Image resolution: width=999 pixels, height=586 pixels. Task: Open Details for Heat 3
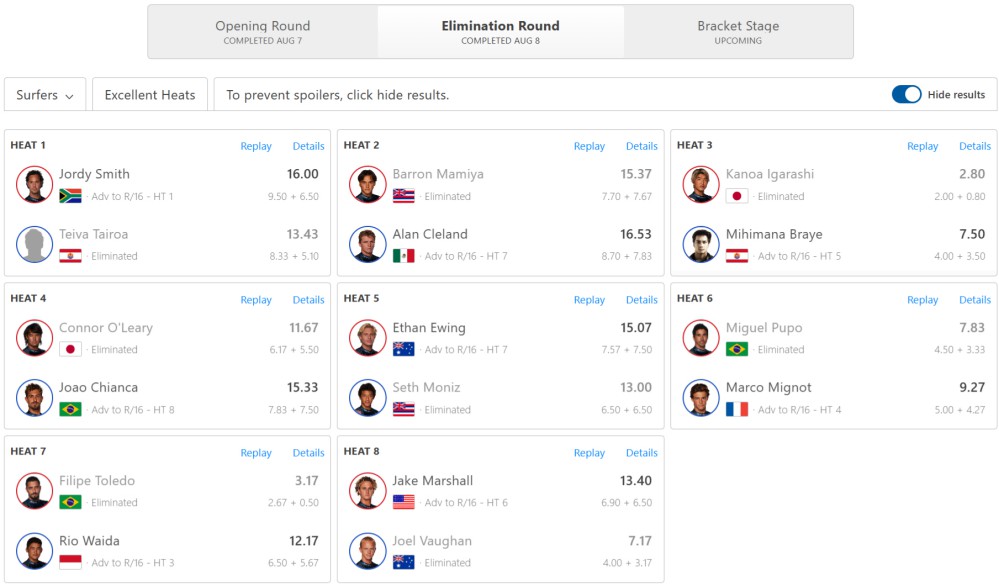(975, 146)
